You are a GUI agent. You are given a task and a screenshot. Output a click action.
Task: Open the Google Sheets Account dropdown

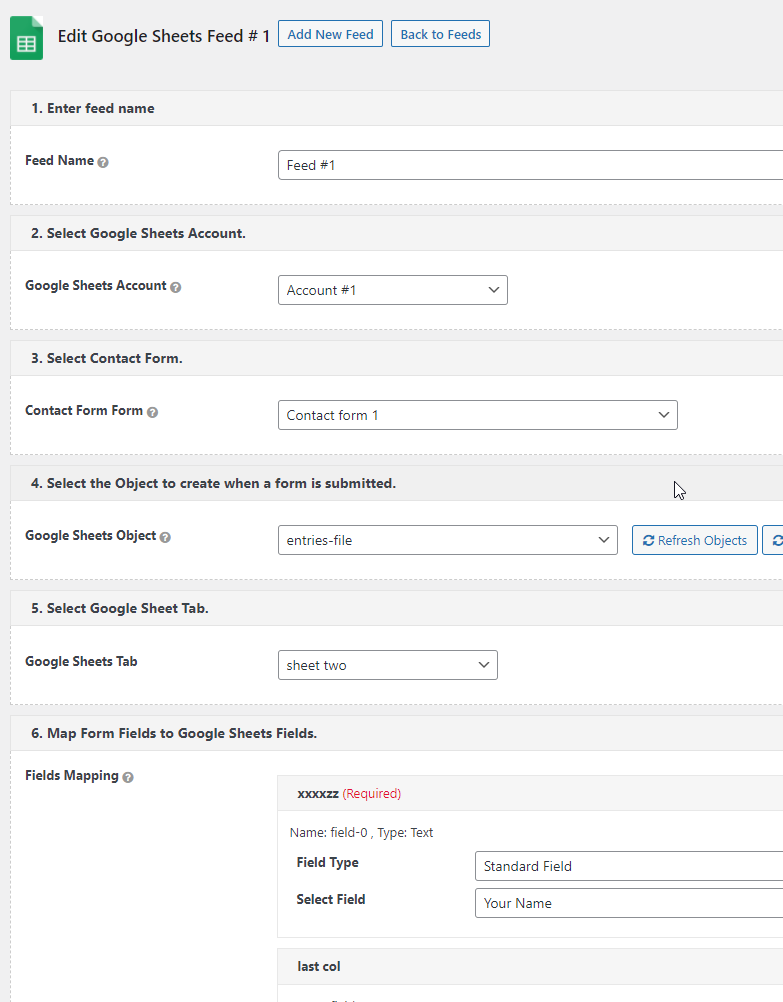[392, 290]
